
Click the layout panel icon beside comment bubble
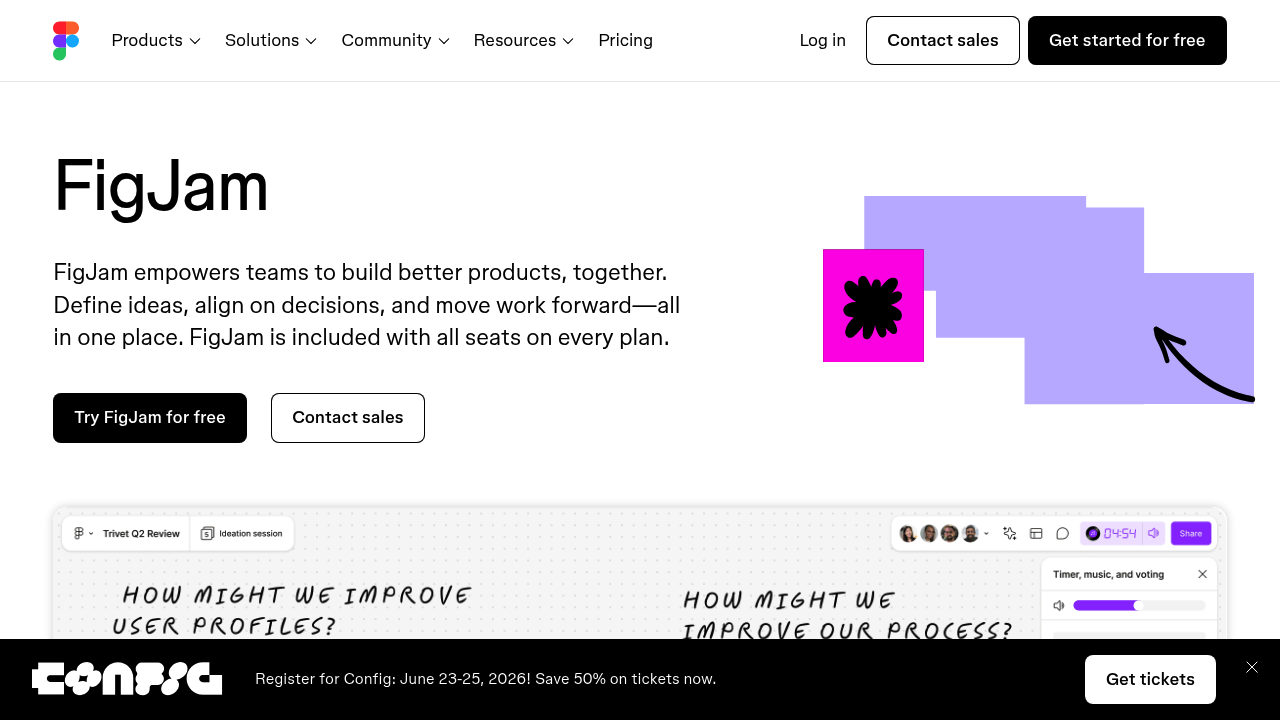click(x=1036, y=534)
